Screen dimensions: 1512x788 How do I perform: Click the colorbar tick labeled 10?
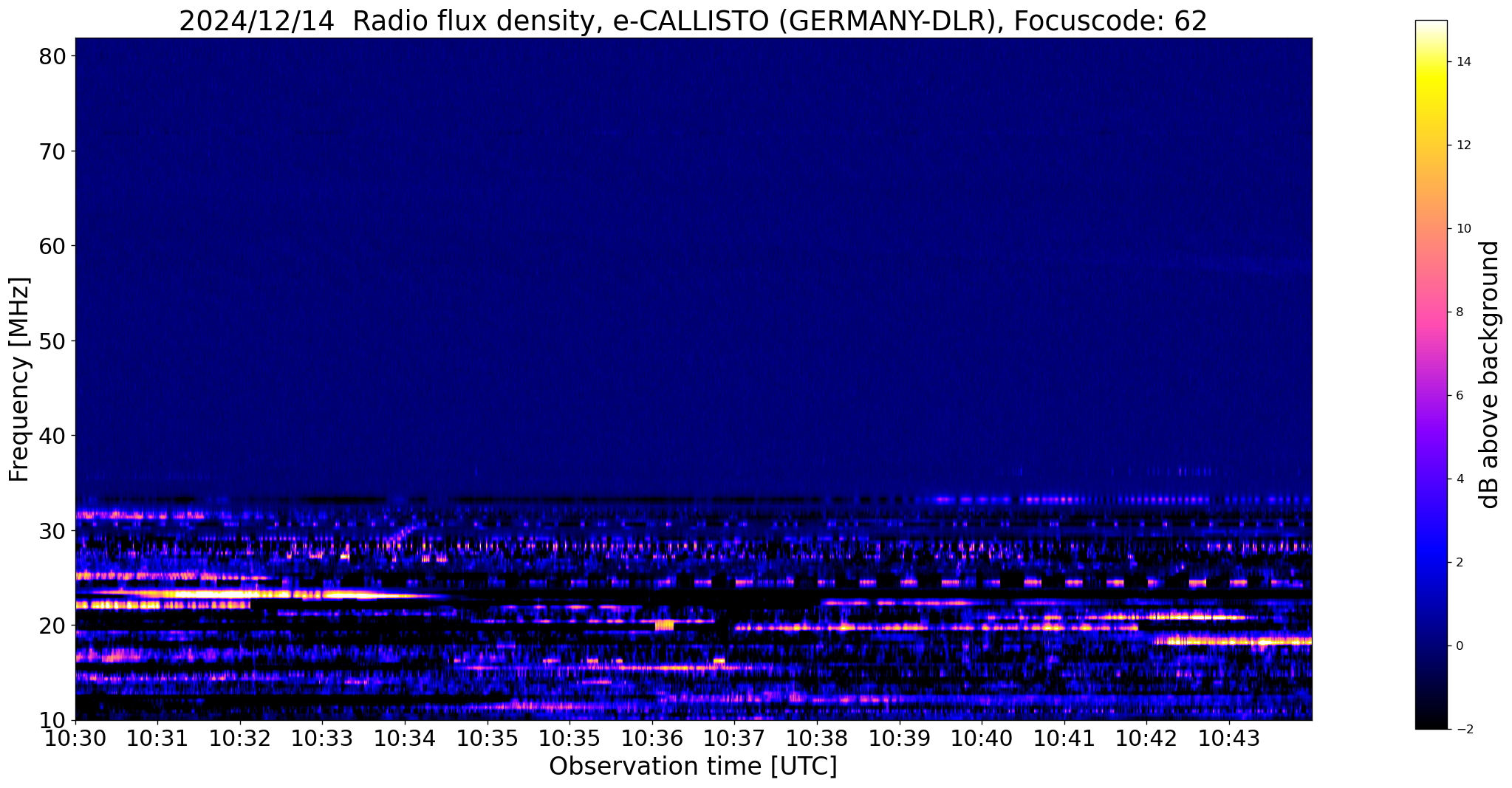point(1463,229)
